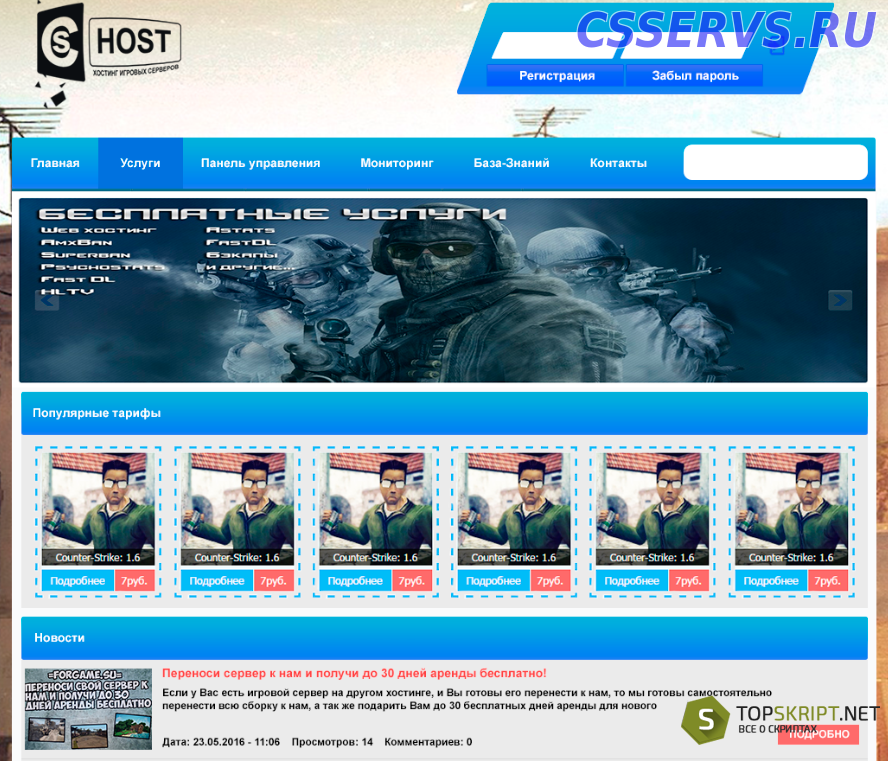Focus the password field beside the login field
The height and width of the screenshot is (761, 888).
(682, 47)
